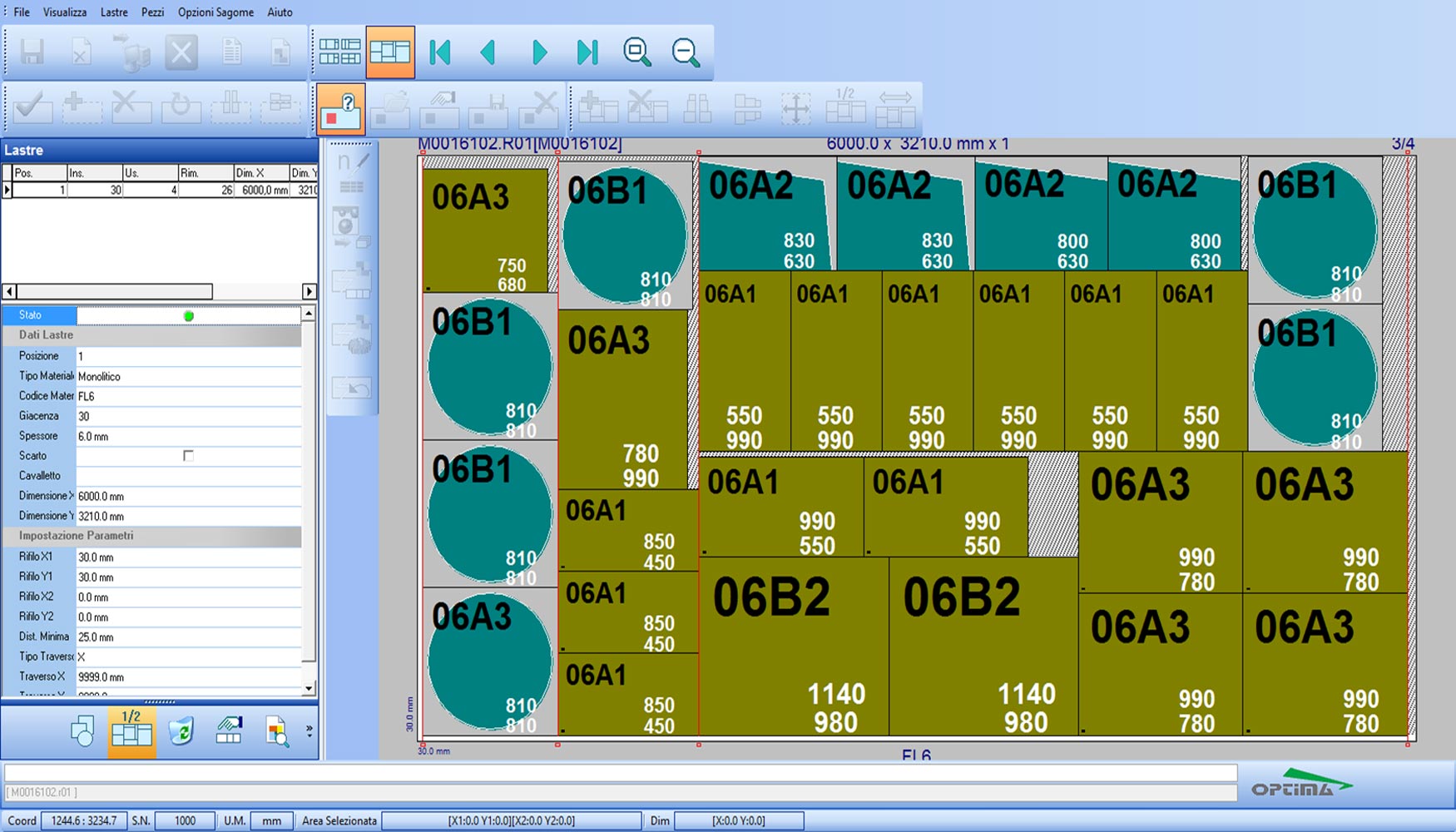
Task: Open the Lastre menu
Action: [x=114, y=12]
